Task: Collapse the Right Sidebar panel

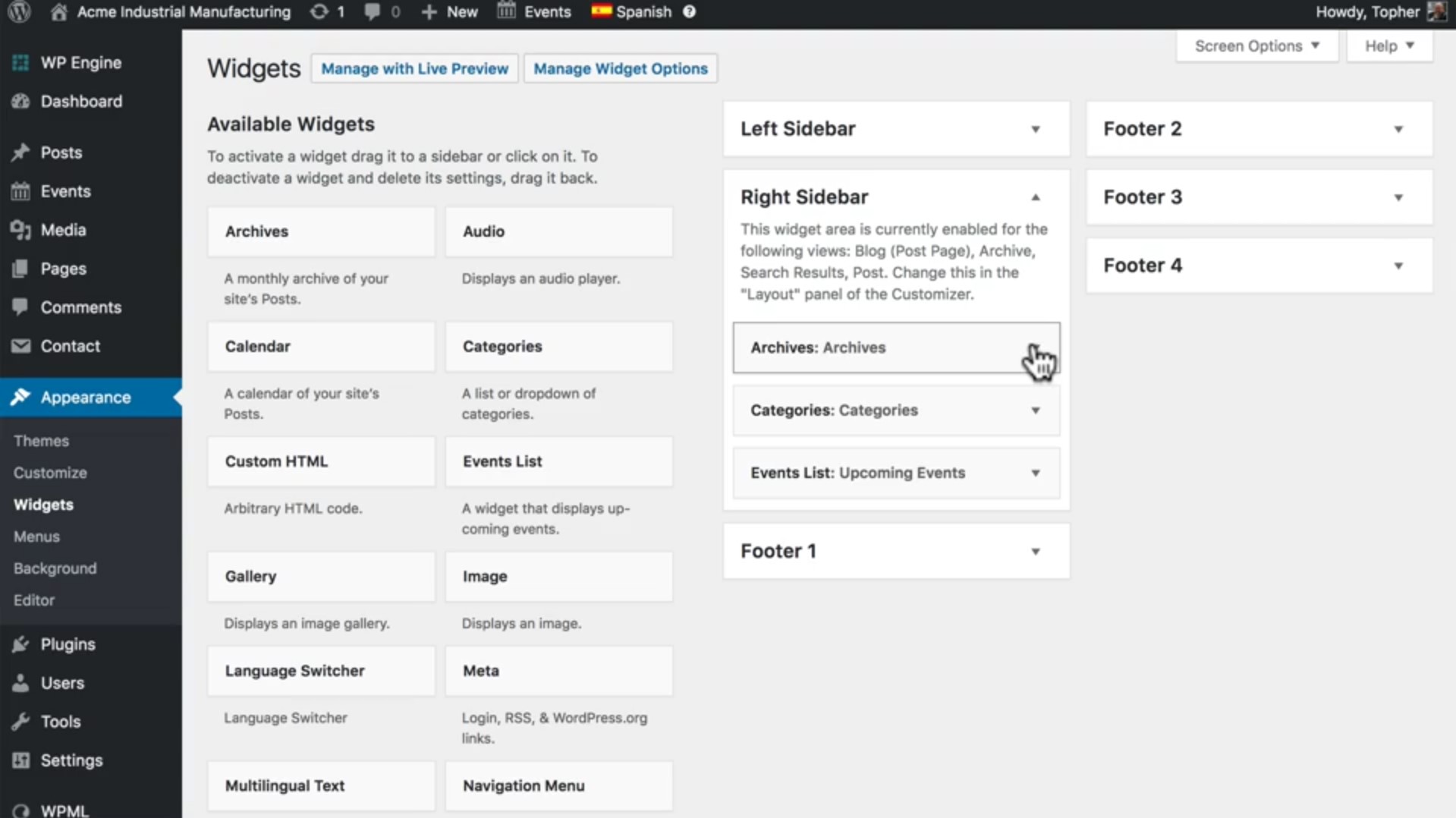Action: [x=1035, y=197]
